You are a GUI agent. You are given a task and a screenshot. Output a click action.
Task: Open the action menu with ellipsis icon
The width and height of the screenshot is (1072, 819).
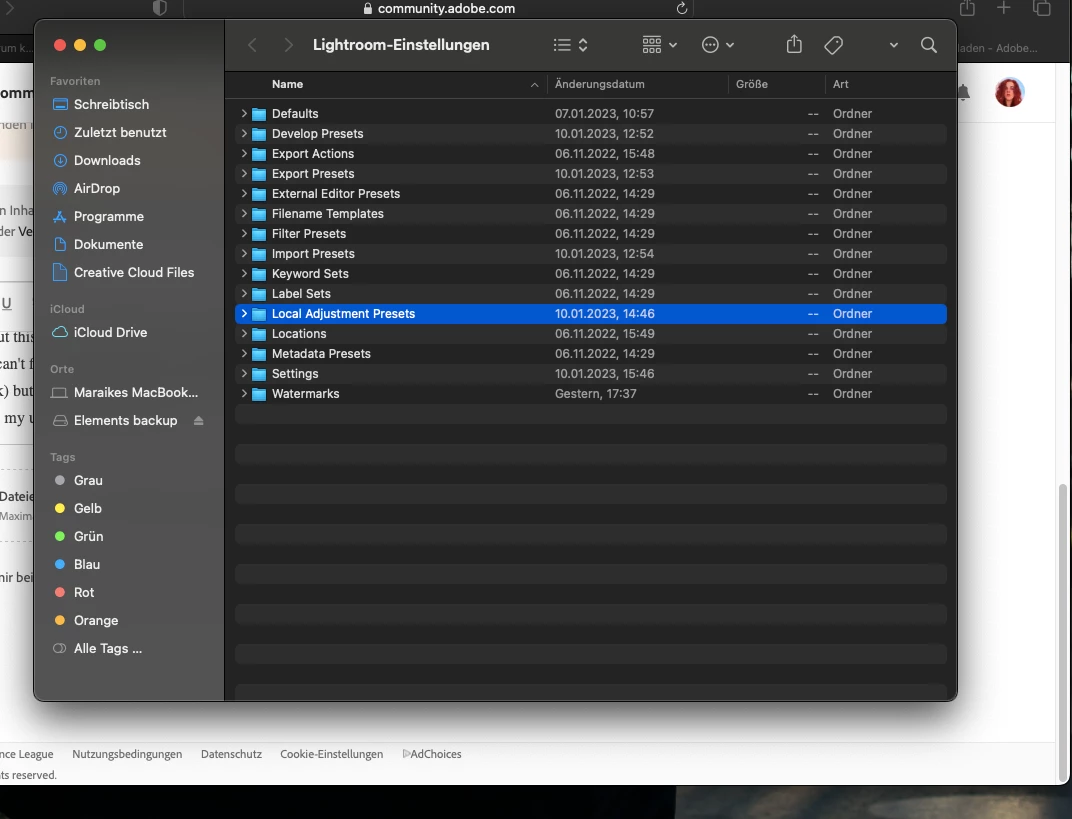pyautogui.click(x=717, y=45)
